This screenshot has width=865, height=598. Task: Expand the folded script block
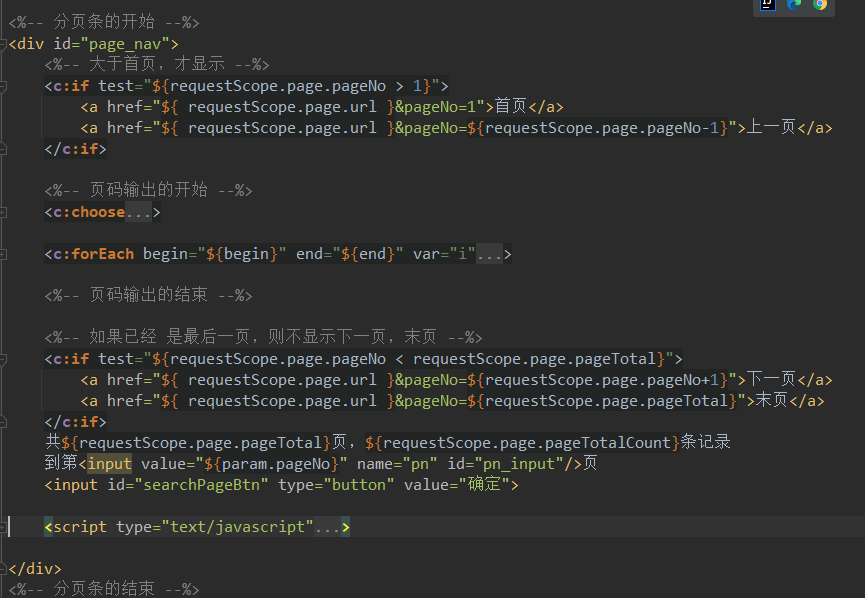[327, 526]
